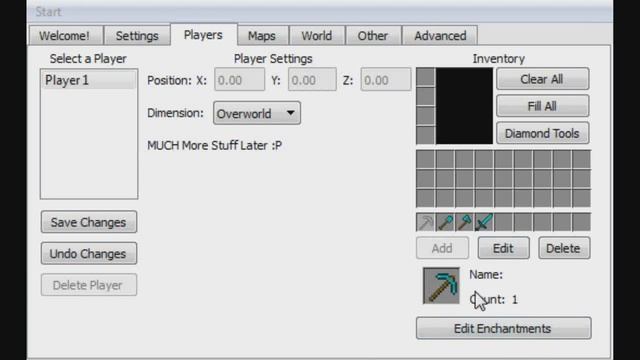
Task: Click the item Count value 1
Action: [515, 300]
